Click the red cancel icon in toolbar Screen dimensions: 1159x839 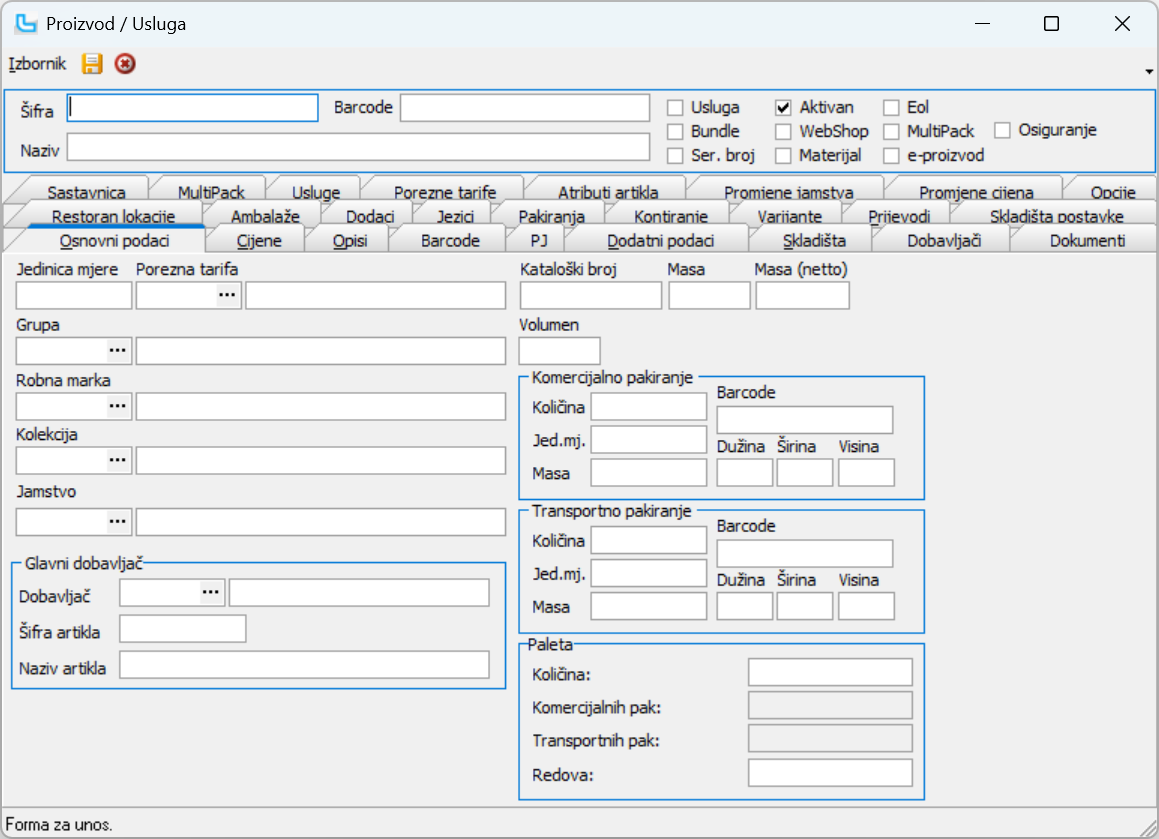tap(125, 64)
